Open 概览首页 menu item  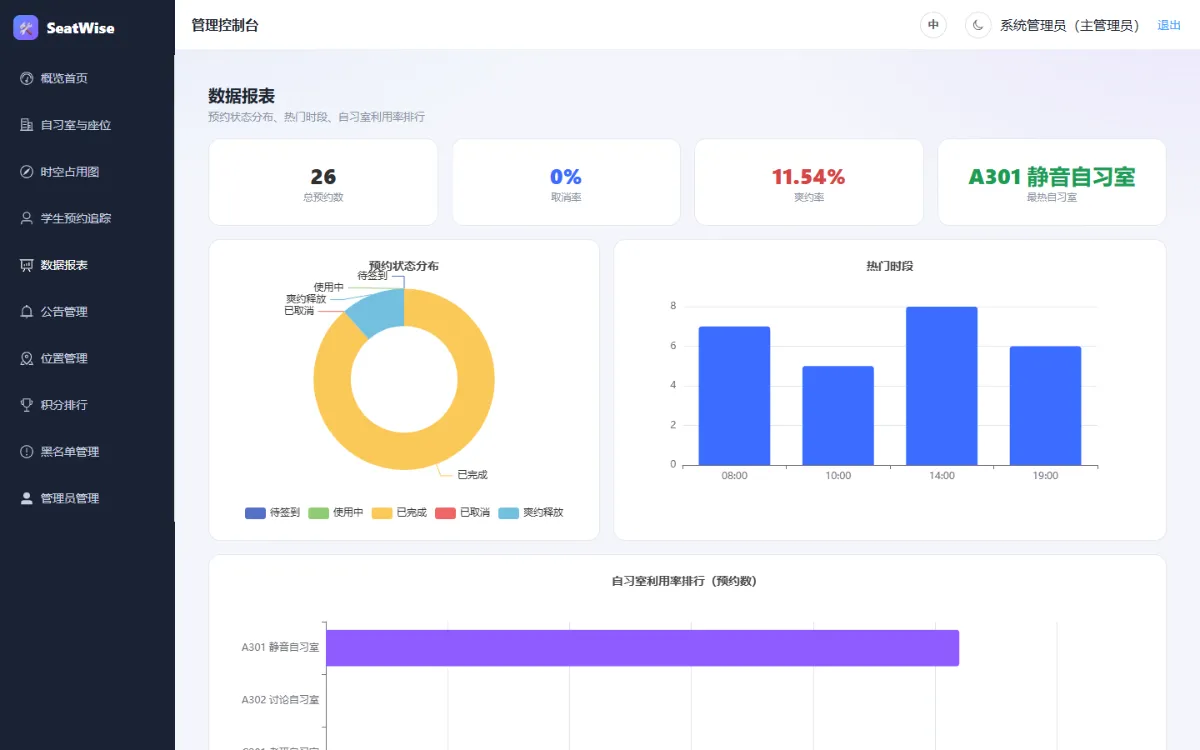pyautogui.click(x=87, y=78)
